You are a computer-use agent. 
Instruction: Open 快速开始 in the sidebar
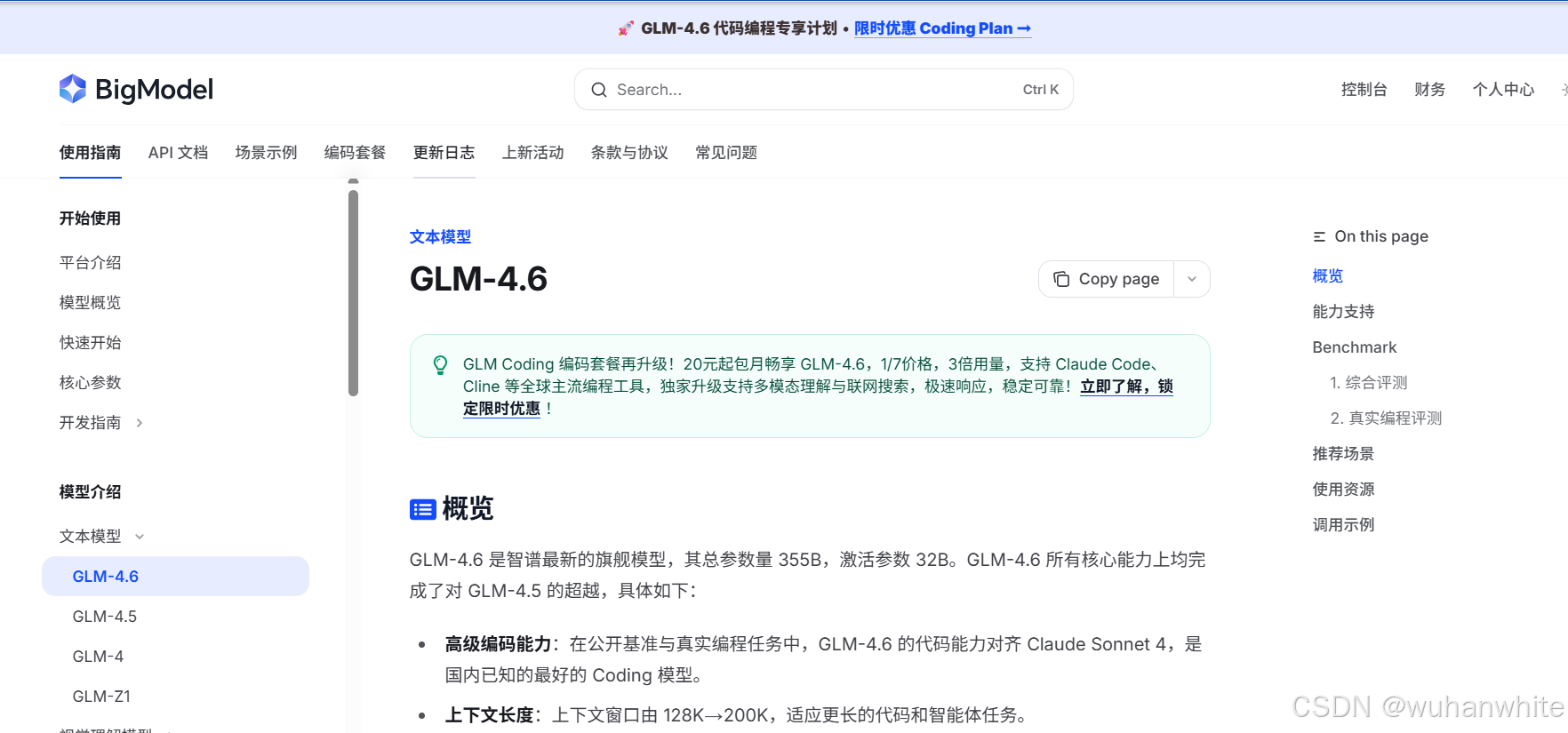(x=91, y=343)
